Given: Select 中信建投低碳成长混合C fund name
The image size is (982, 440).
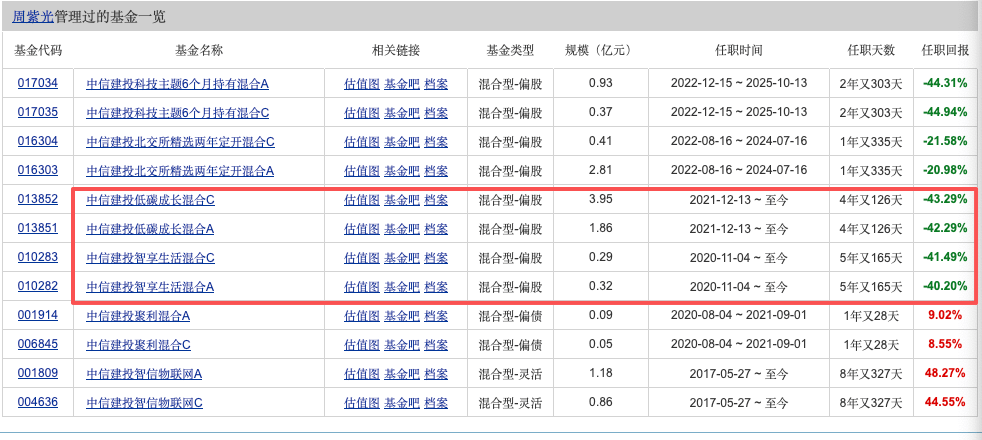Looking at the screenshot, I should (150, 200).
